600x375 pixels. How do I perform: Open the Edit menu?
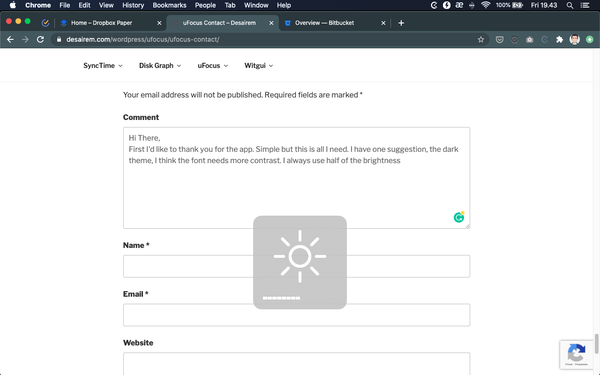point(84,5)
